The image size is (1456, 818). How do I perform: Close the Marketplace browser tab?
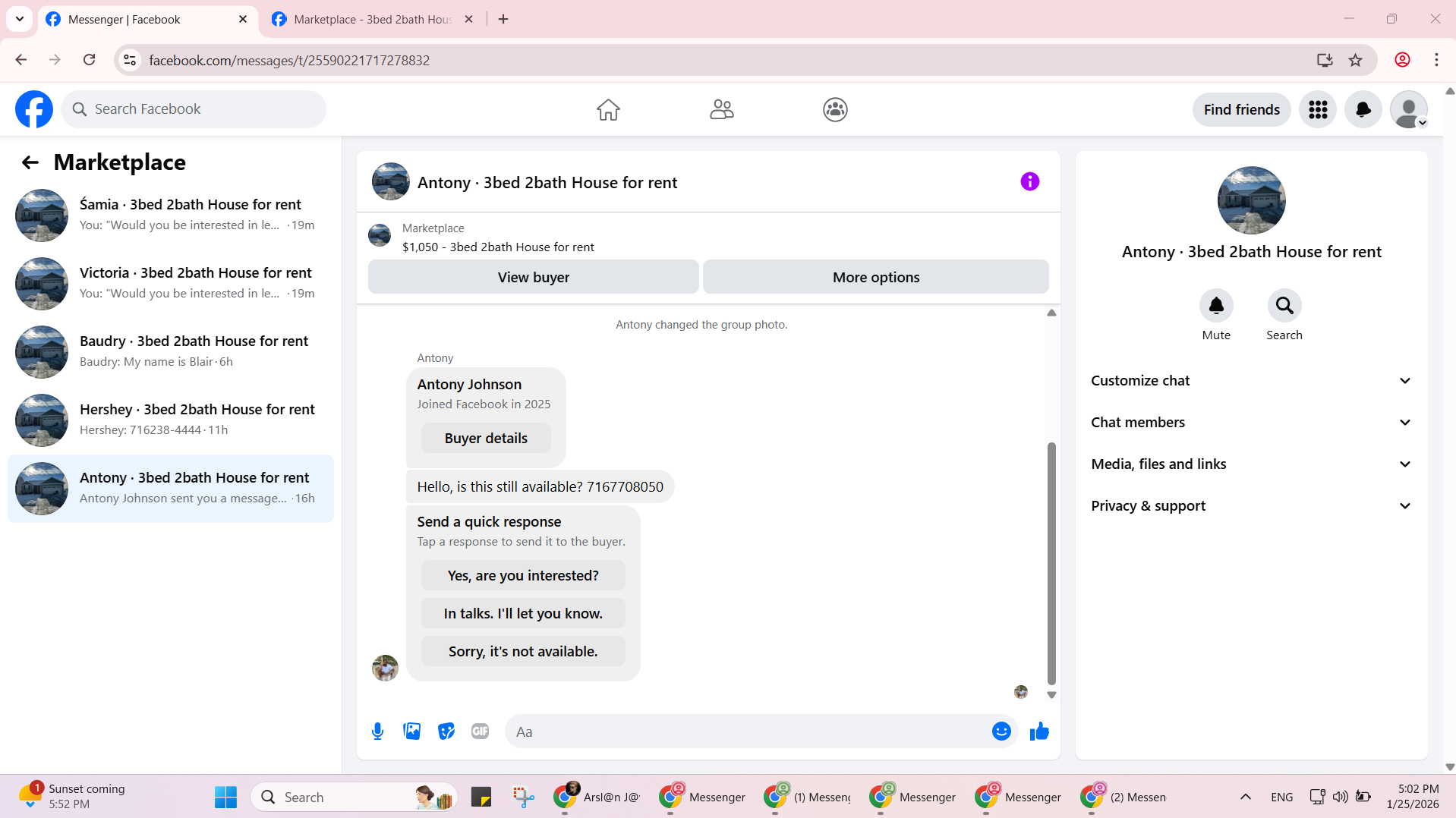[469, 19]
